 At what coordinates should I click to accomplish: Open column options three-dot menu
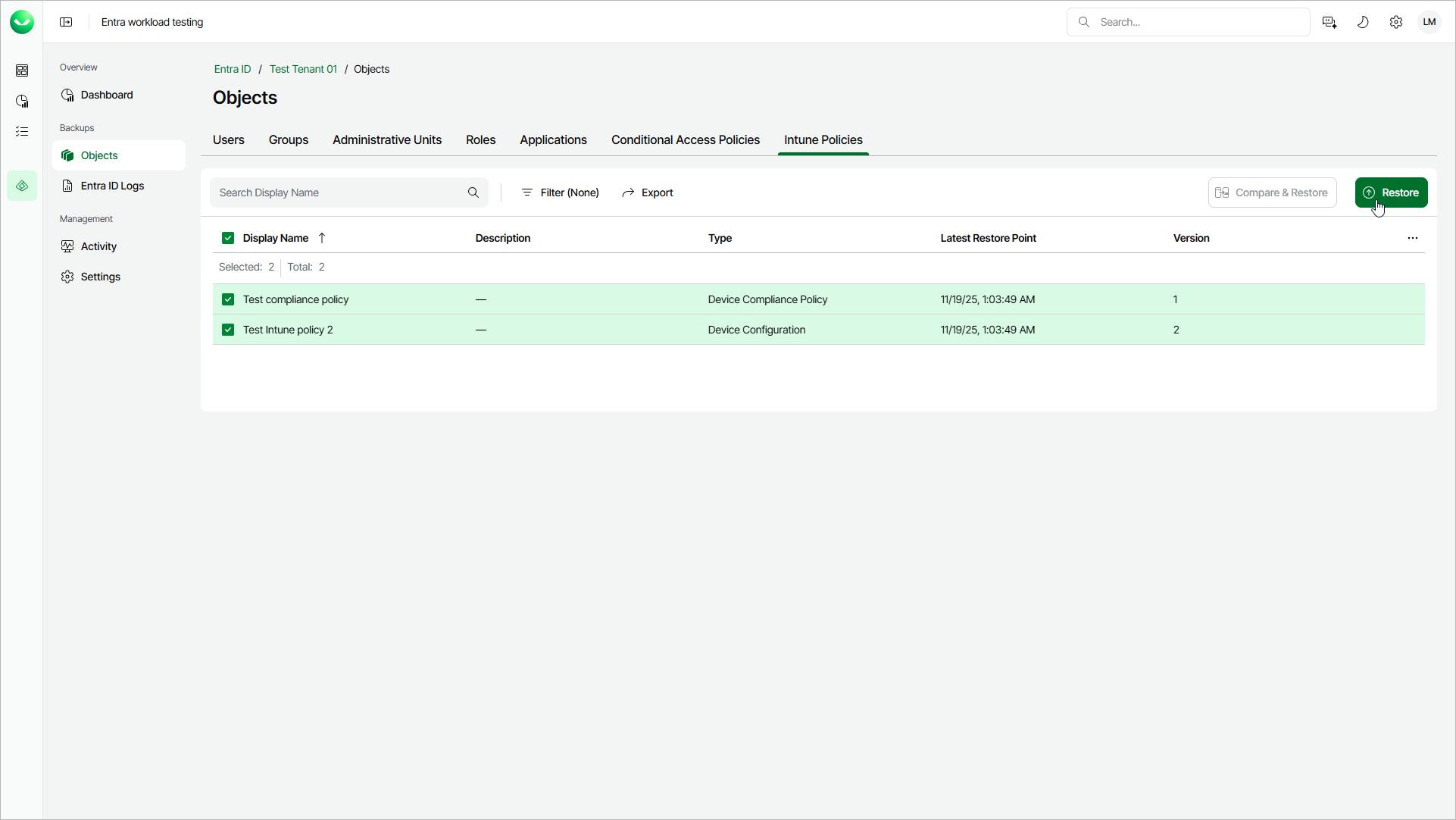pyautogui.click(x=1413, y=238)
